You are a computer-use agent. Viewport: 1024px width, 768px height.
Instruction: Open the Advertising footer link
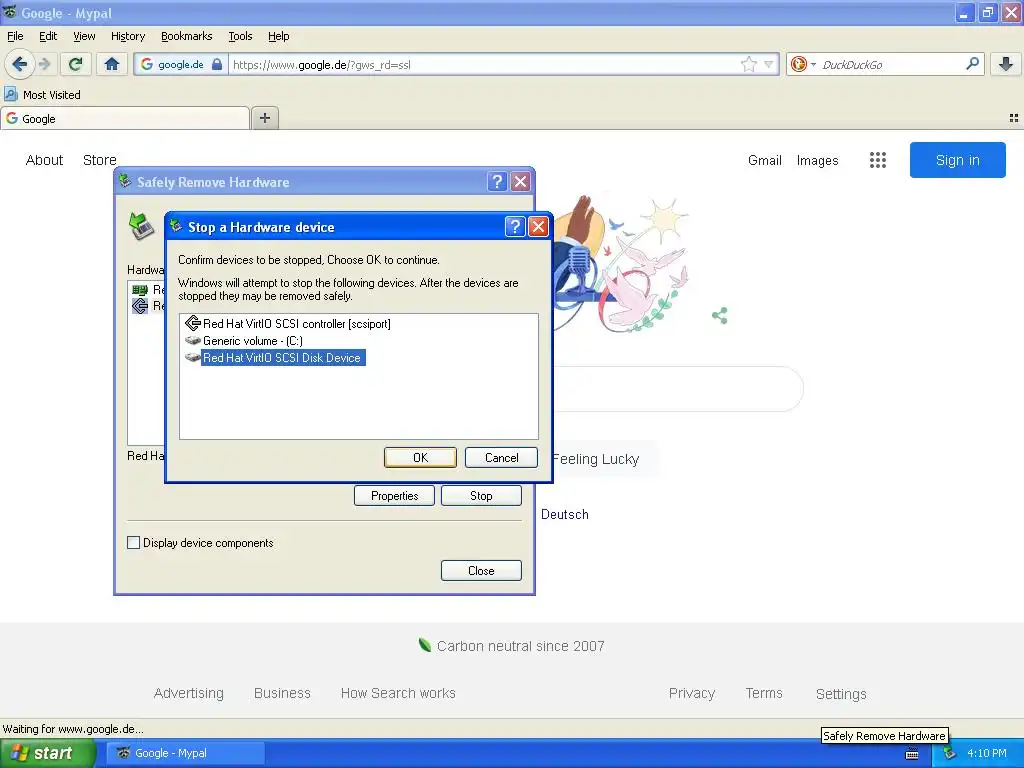point(189,694)
